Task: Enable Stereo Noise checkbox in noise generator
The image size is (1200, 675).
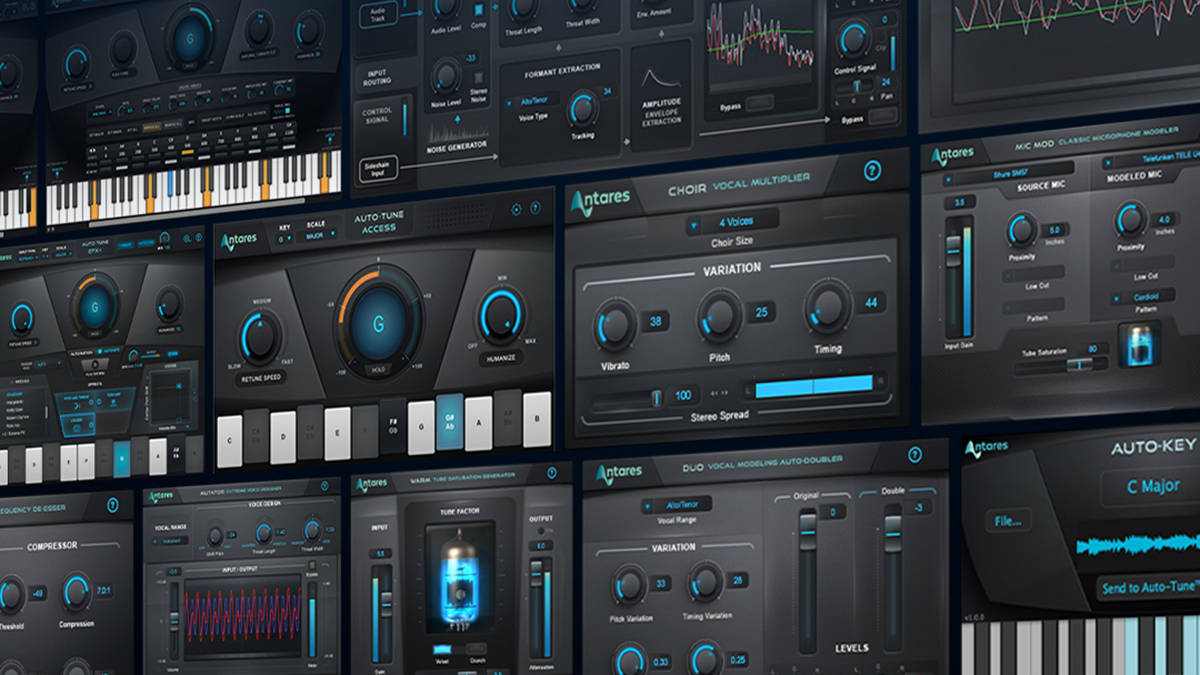Action: [x=478, y=78]
